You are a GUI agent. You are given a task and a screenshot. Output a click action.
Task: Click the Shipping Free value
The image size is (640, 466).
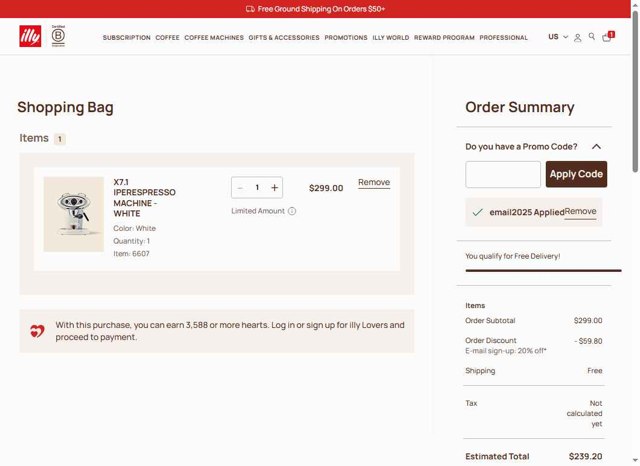[595, 371]
